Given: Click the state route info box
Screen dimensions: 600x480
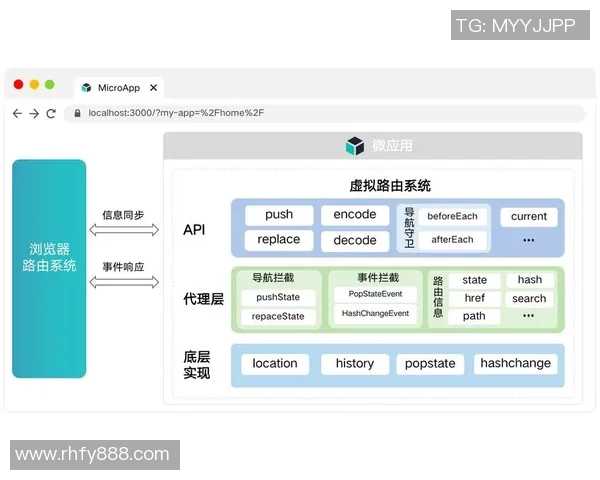Looking at the screenshot, I should pos(474,280).
